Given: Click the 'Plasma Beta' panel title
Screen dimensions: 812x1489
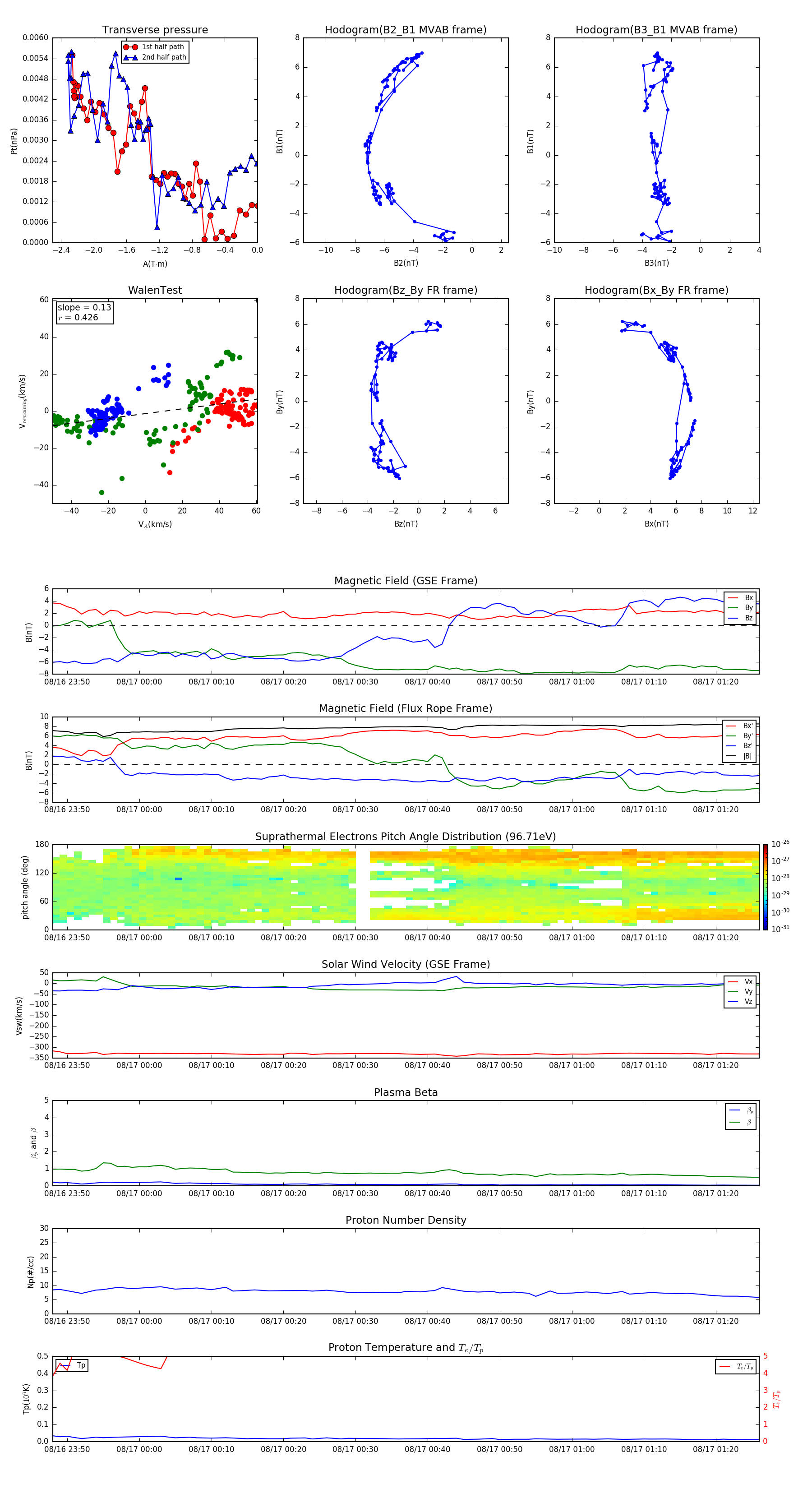Looking at the screenshot, I should 406,1092.
